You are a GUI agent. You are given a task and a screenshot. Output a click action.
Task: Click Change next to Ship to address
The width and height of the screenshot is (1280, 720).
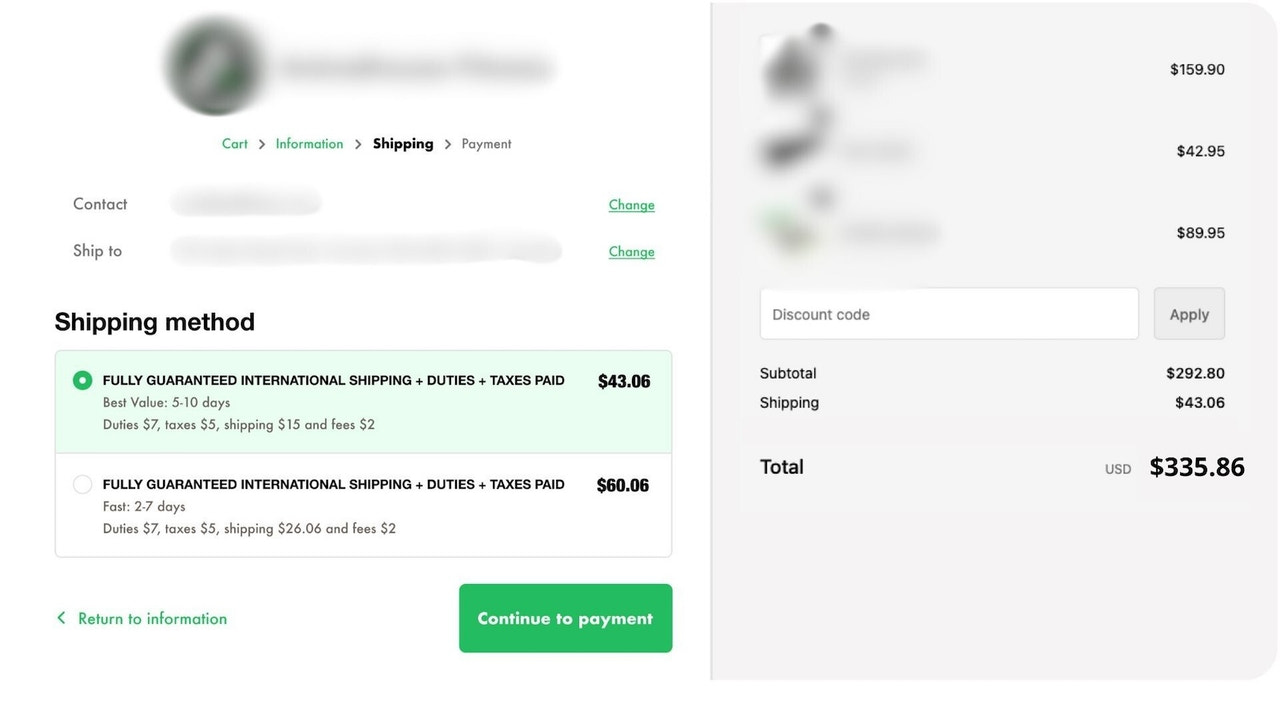click(x=631, y=251)
